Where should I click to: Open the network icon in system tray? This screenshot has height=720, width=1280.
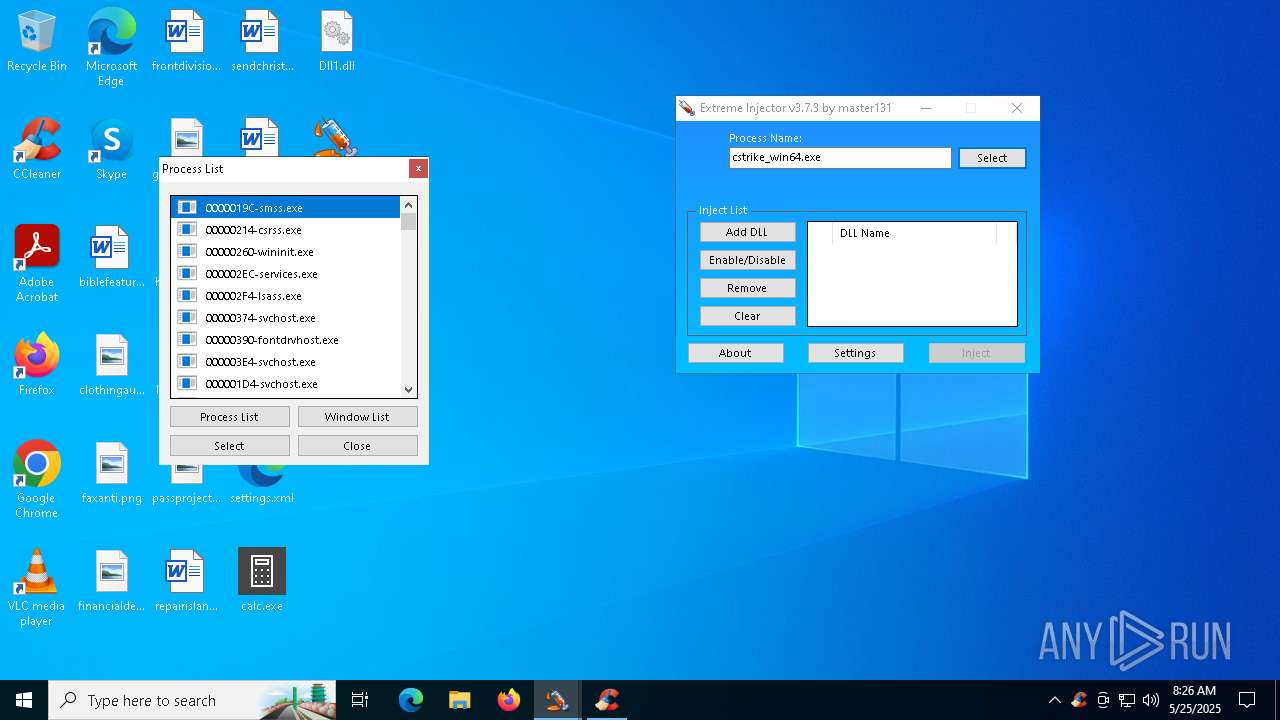(x=1127, y=700)
